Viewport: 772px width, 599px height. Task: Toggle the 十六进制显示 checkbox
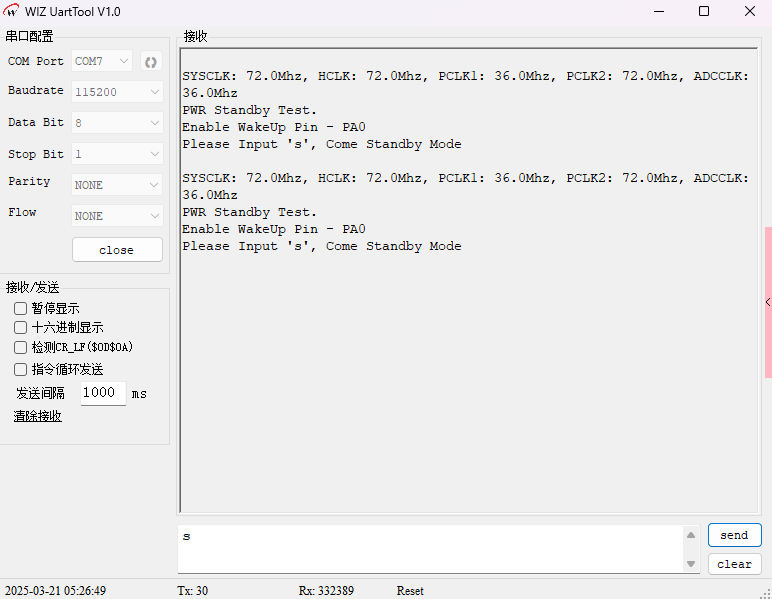pyautogui.click(x=20, y=328)
